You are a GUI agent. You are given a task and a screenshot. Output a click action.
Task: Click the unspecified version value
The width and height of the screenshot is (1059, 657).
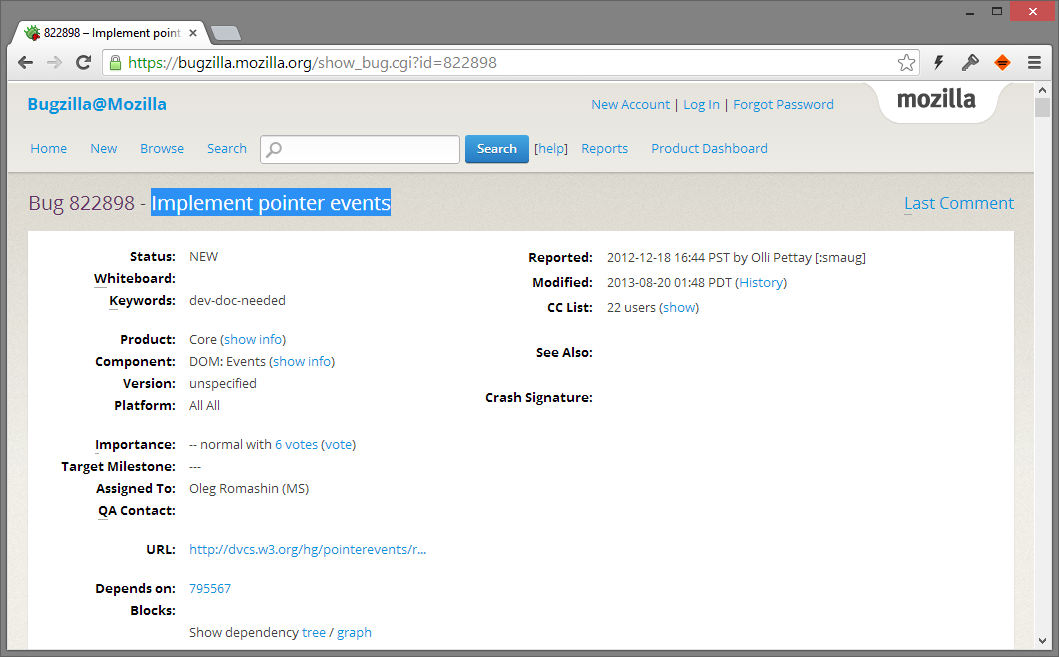pos(223,384)
